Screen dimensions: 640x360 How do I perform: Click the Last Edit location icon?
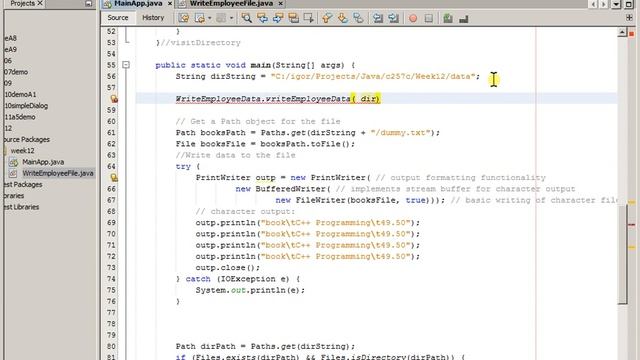tap(184, 18)
